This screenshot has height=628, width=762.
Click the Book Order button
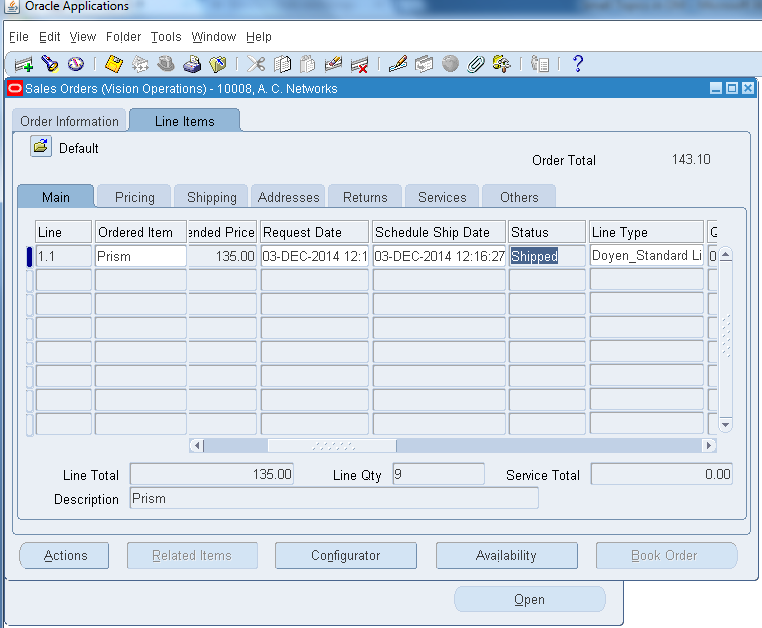click(x=666, y=555)
